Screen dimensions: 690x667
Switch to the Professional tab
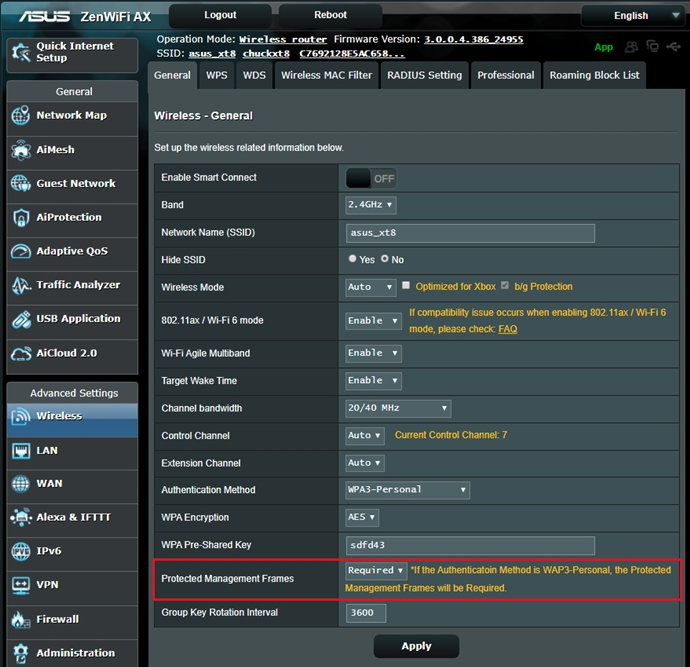(x=506, y=75)
